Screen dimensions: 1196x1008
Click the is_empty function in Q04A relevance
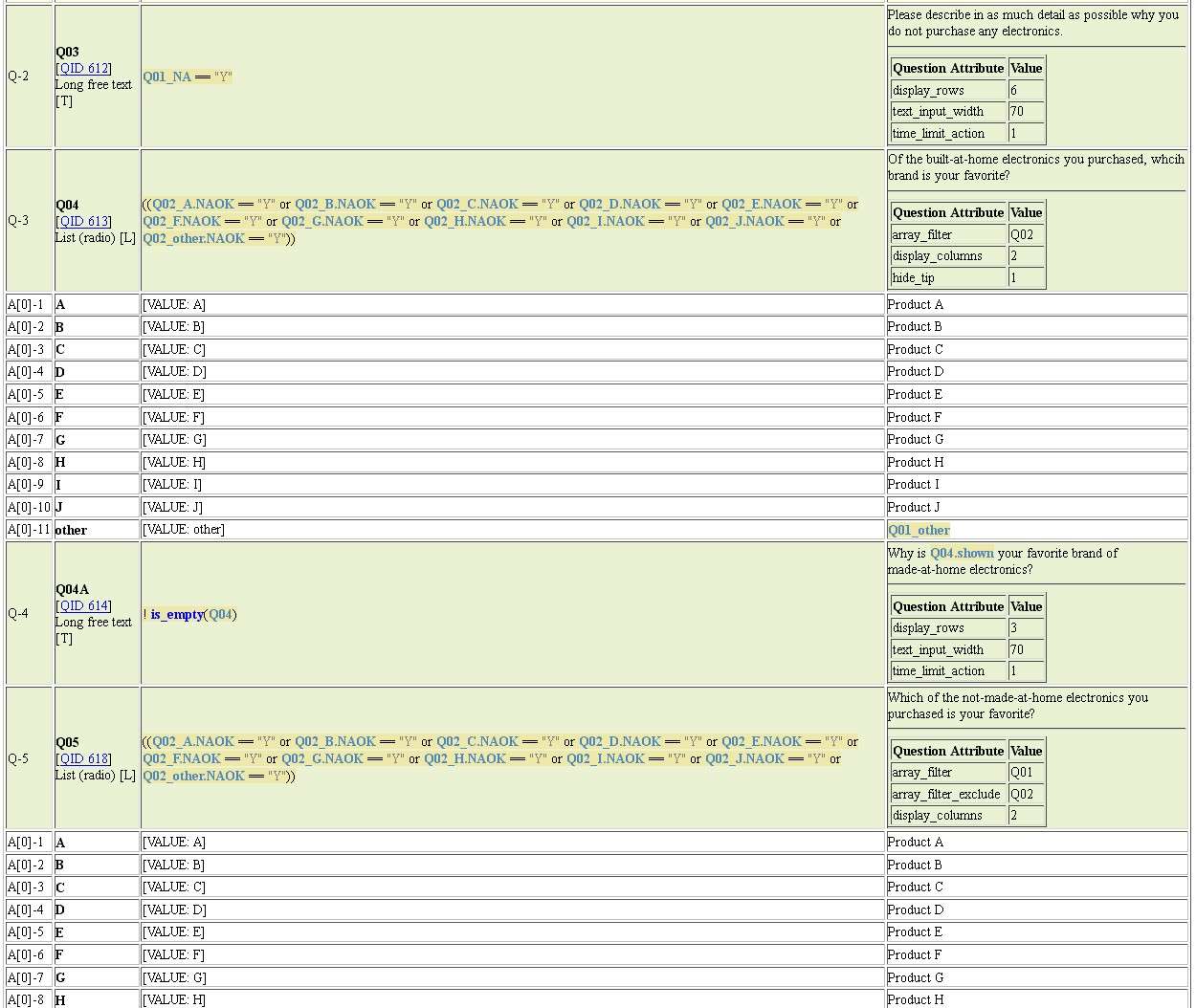[177, 615]
